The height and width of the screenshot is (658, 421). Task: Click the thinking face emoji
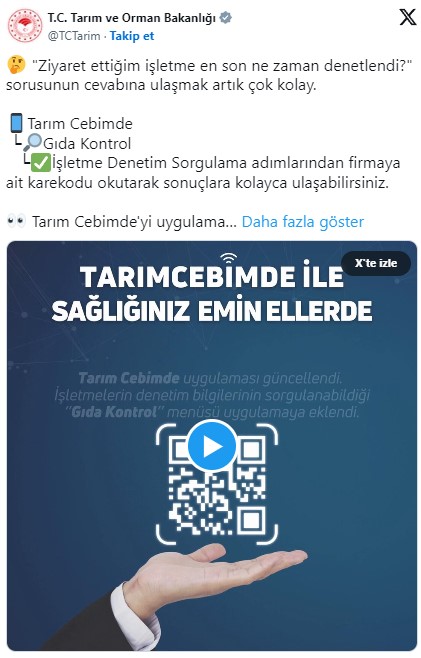16,65
